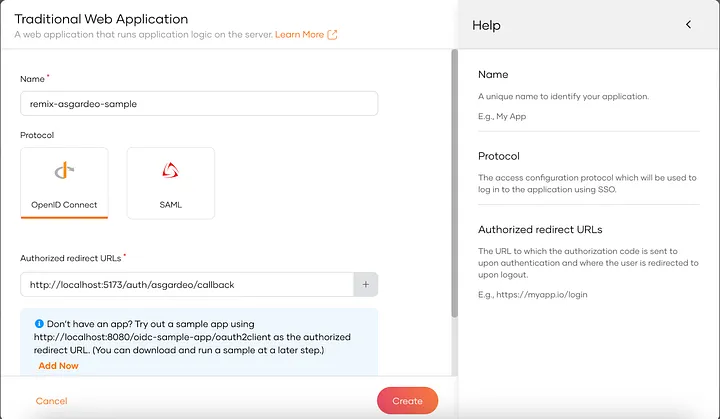Click the red SAML logo icon

[x=170, y=170]
